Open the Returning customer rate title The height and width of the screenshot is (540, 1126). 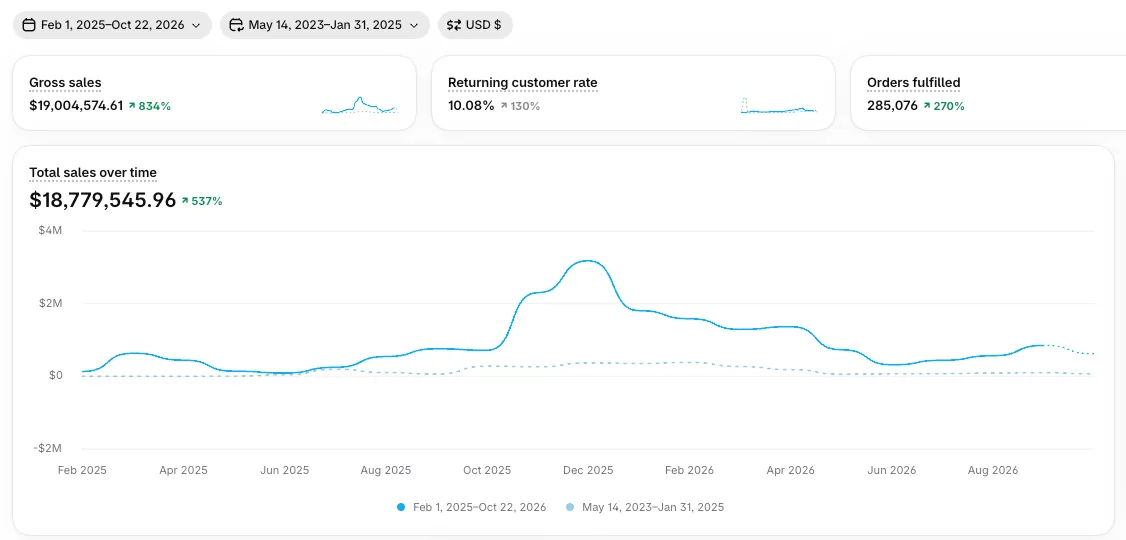(x=523, y=83)
